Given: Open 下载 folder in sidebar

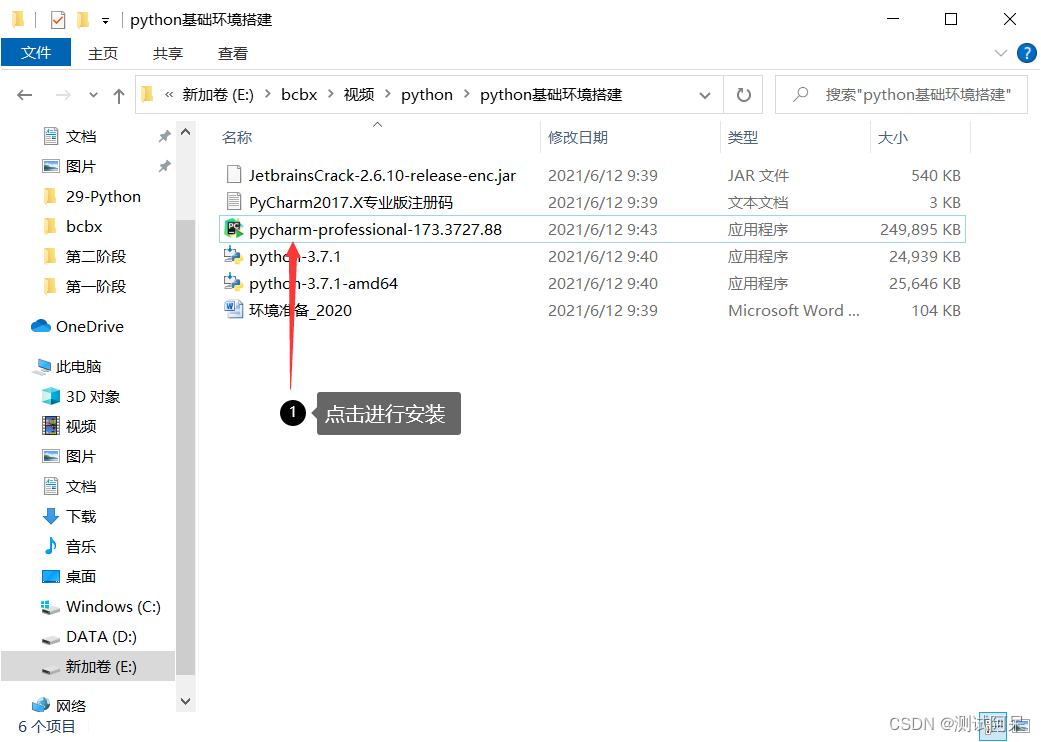Looking at the screenshot, I should click(x=69, y=516).
